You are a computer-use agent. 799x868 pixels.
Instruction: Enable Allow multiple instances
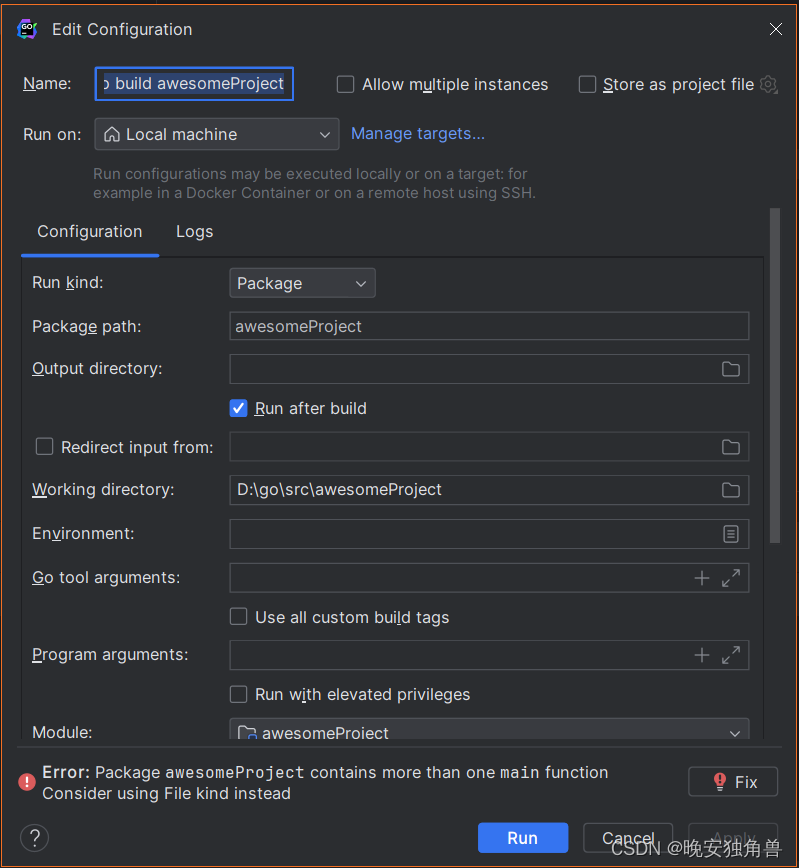tap(345, 85)
